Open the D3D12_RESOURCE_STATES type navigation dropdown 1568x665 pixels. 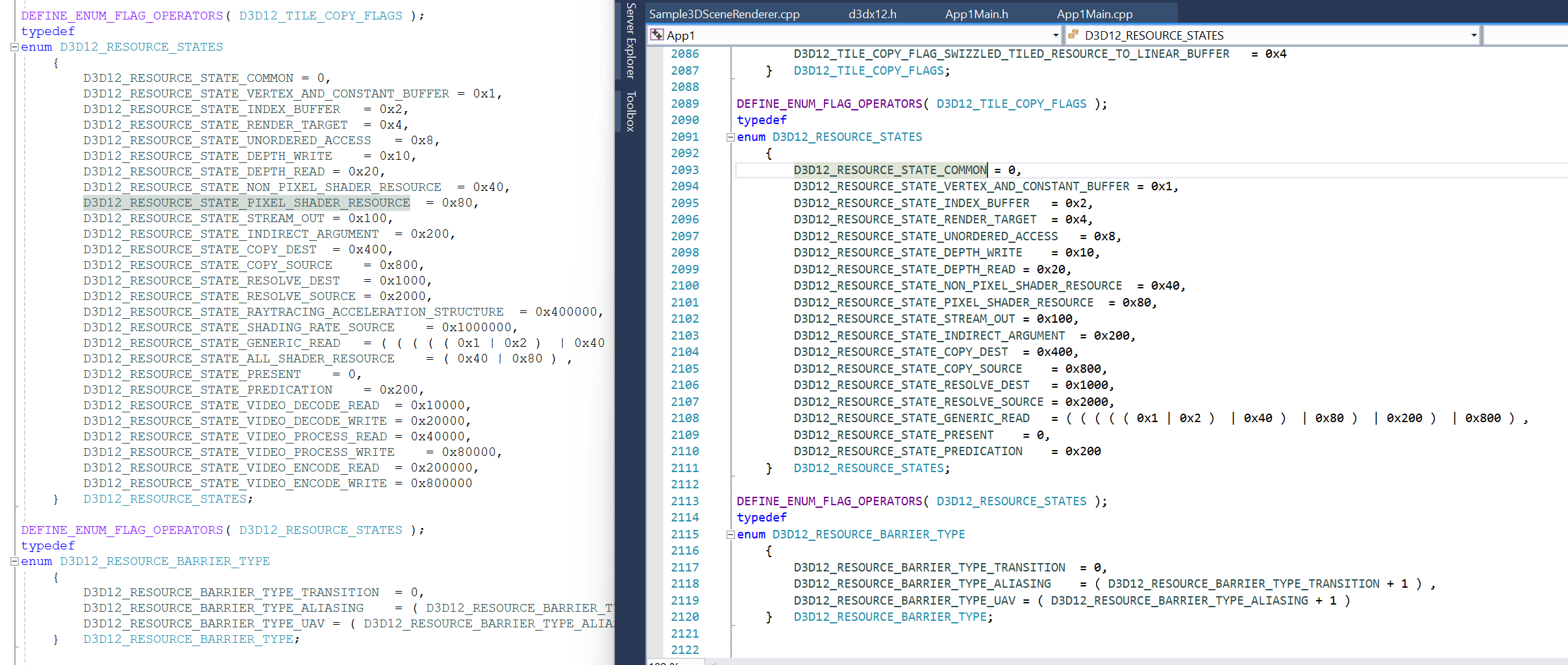[1474, 35]
